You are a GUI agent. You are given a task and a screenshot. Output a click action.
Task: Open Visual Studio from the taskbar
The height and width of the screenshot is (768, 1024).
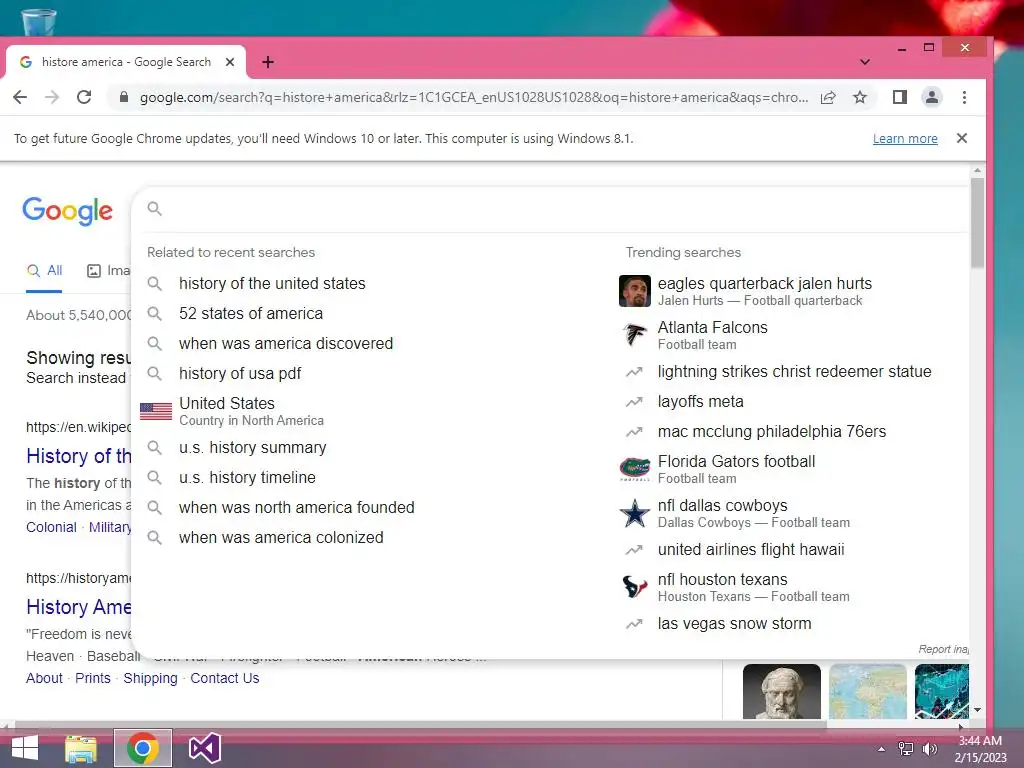tap(204, 748)
